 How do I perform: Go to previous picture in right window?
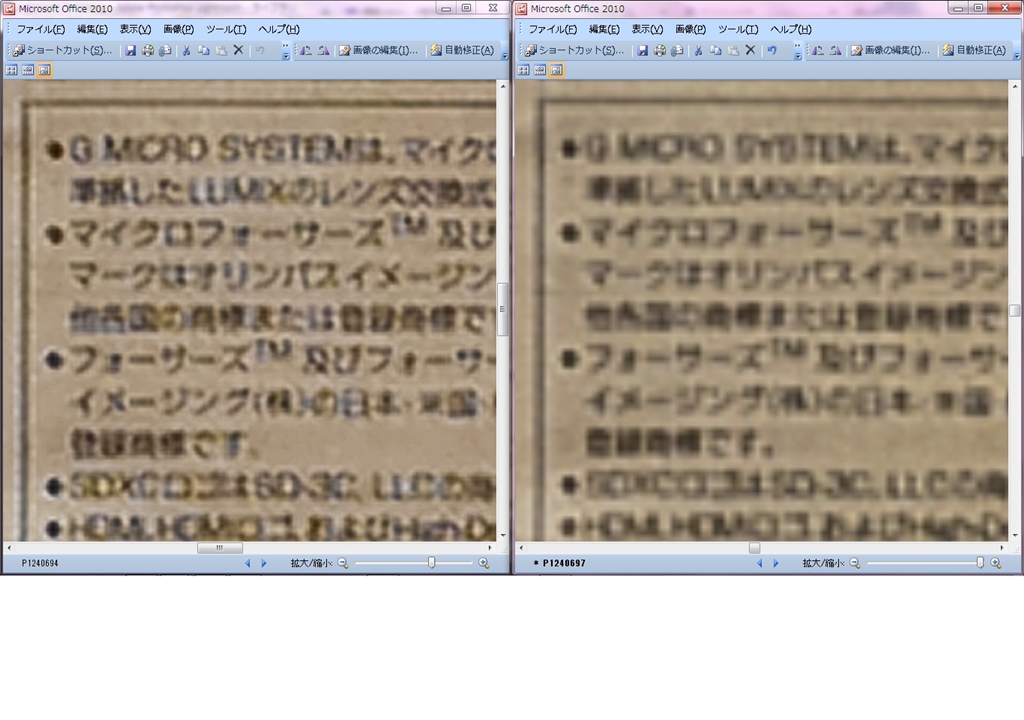(759, 563)
